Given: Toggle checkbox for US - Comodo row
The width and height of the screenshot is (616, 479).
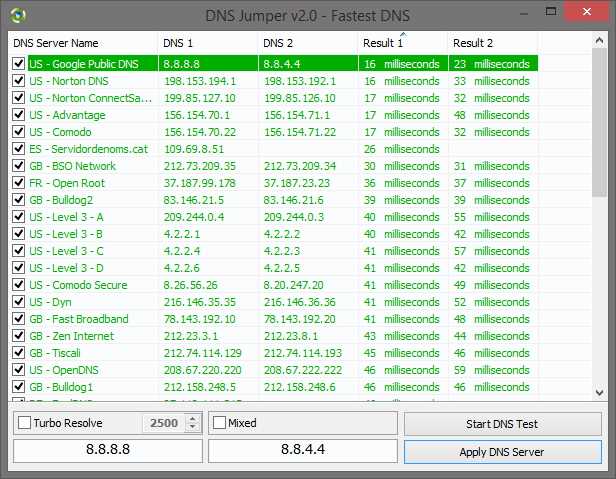Looking at the screenshot, I should pyautogui.click(x=18, y=131).
